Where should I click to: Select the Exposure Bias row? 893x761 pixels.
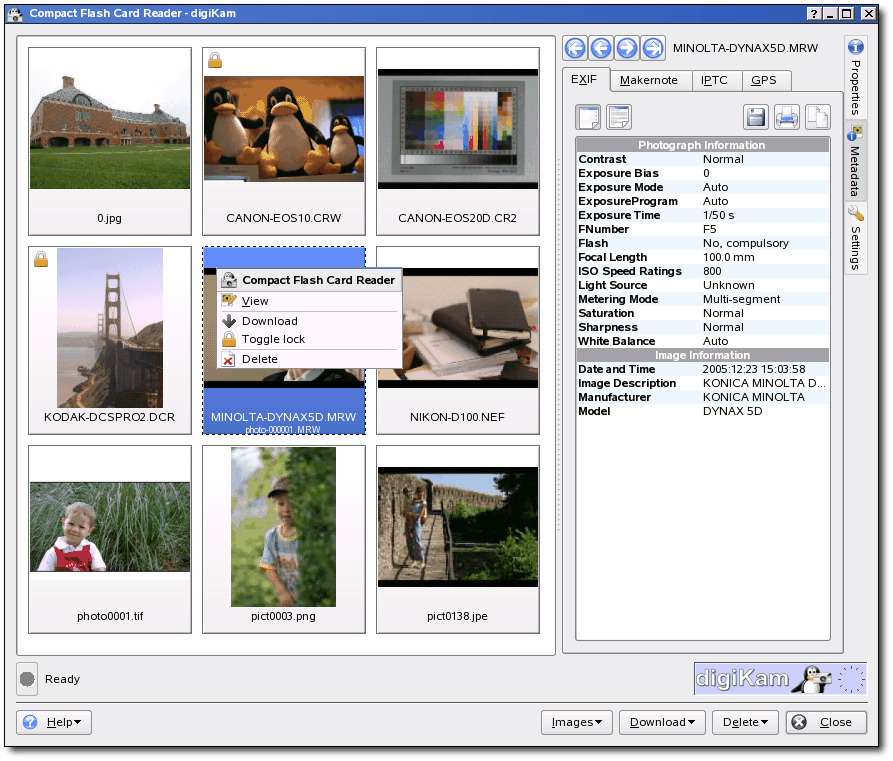click(702, 173)
